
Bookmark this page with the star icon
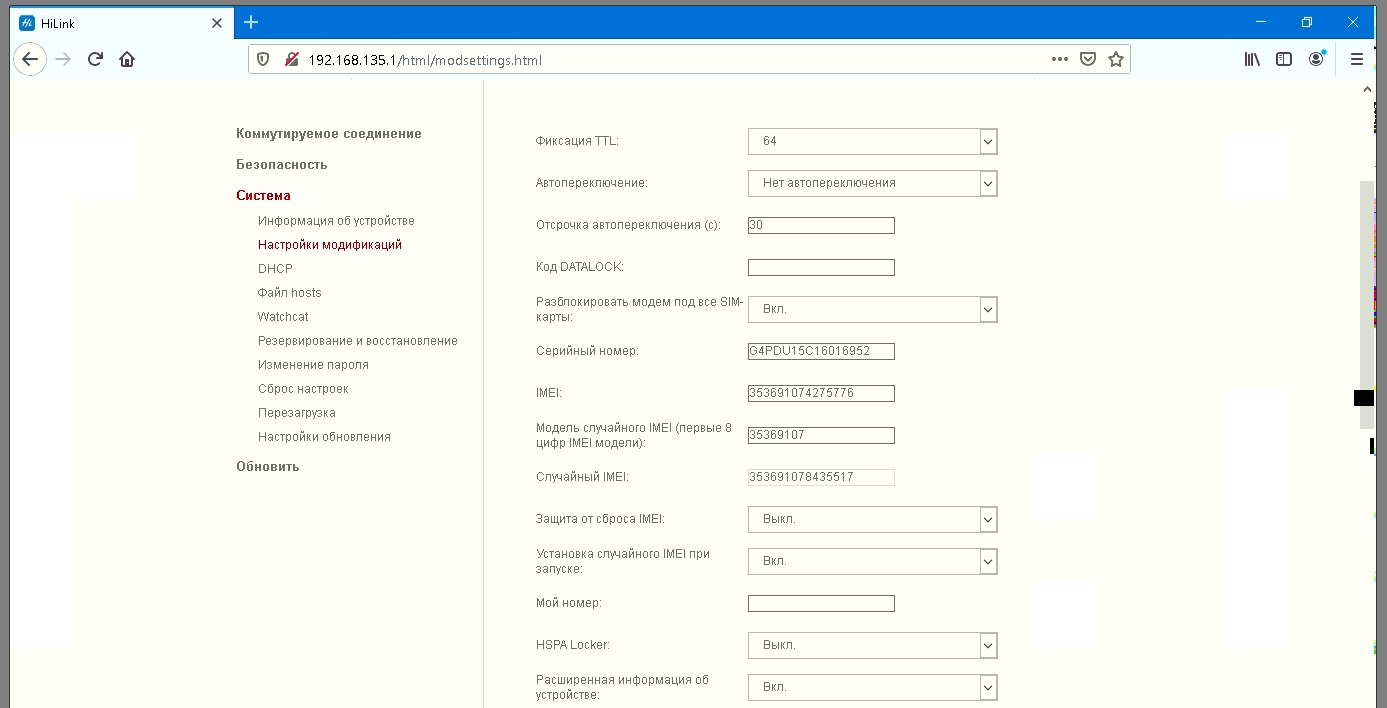click(x=1116, y=59)
